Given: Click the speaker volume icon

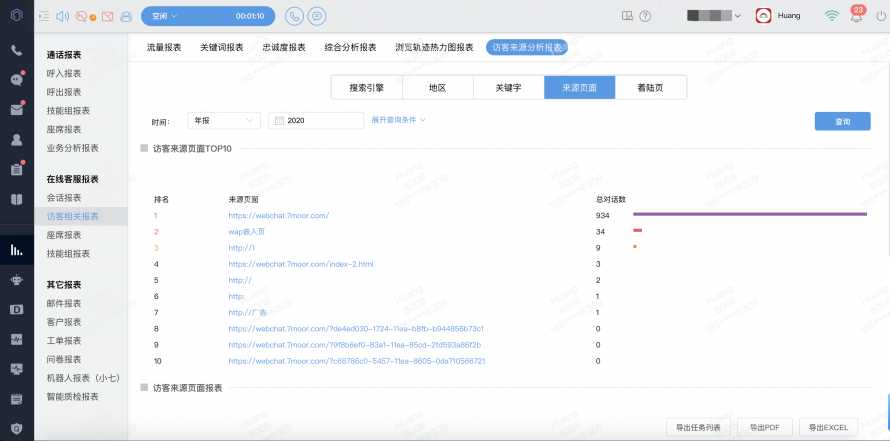Looking at the screenshot, I should coord(62,16).
